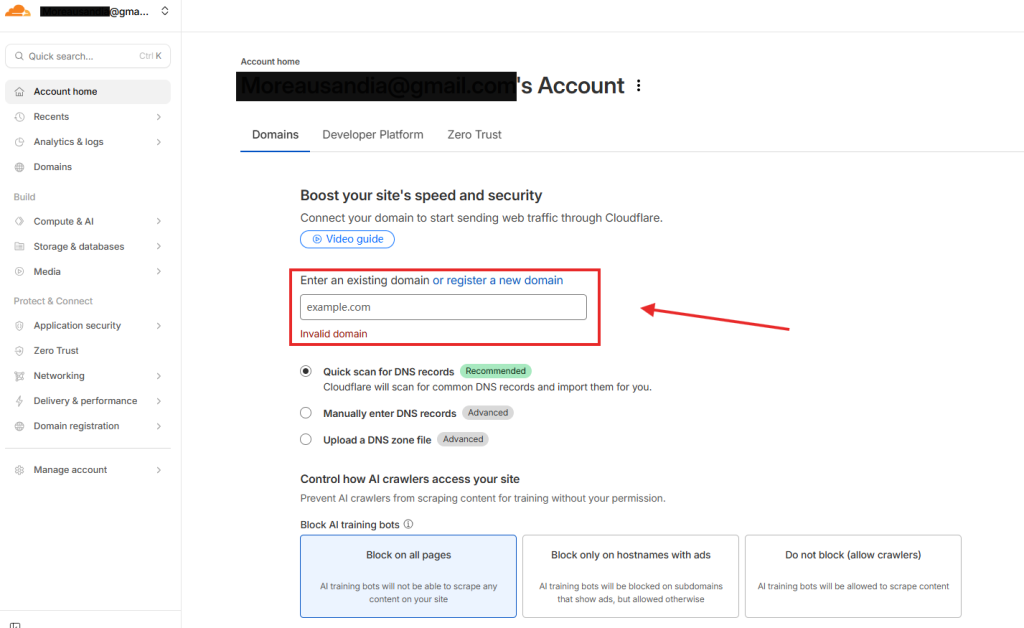1024x628 pixels.
Task: Click the Manage account gear icon
Action: [20, 470]
